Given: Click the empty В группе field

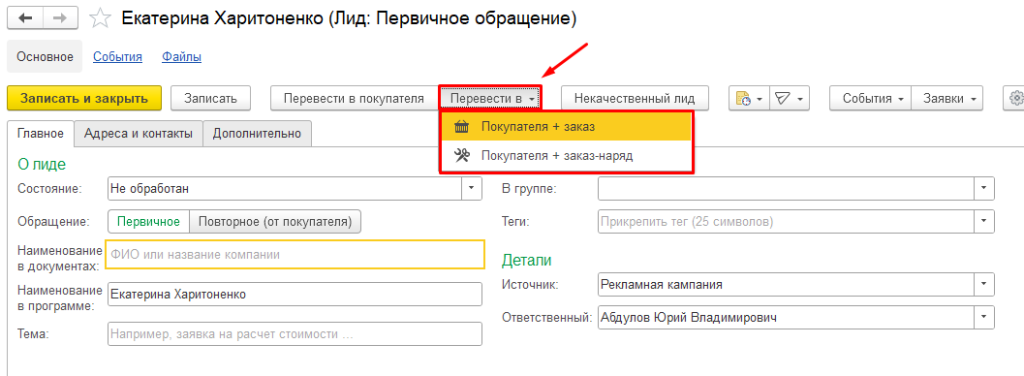Looking at the screenshot, I should pyautogui.click(x=786, y=189).
